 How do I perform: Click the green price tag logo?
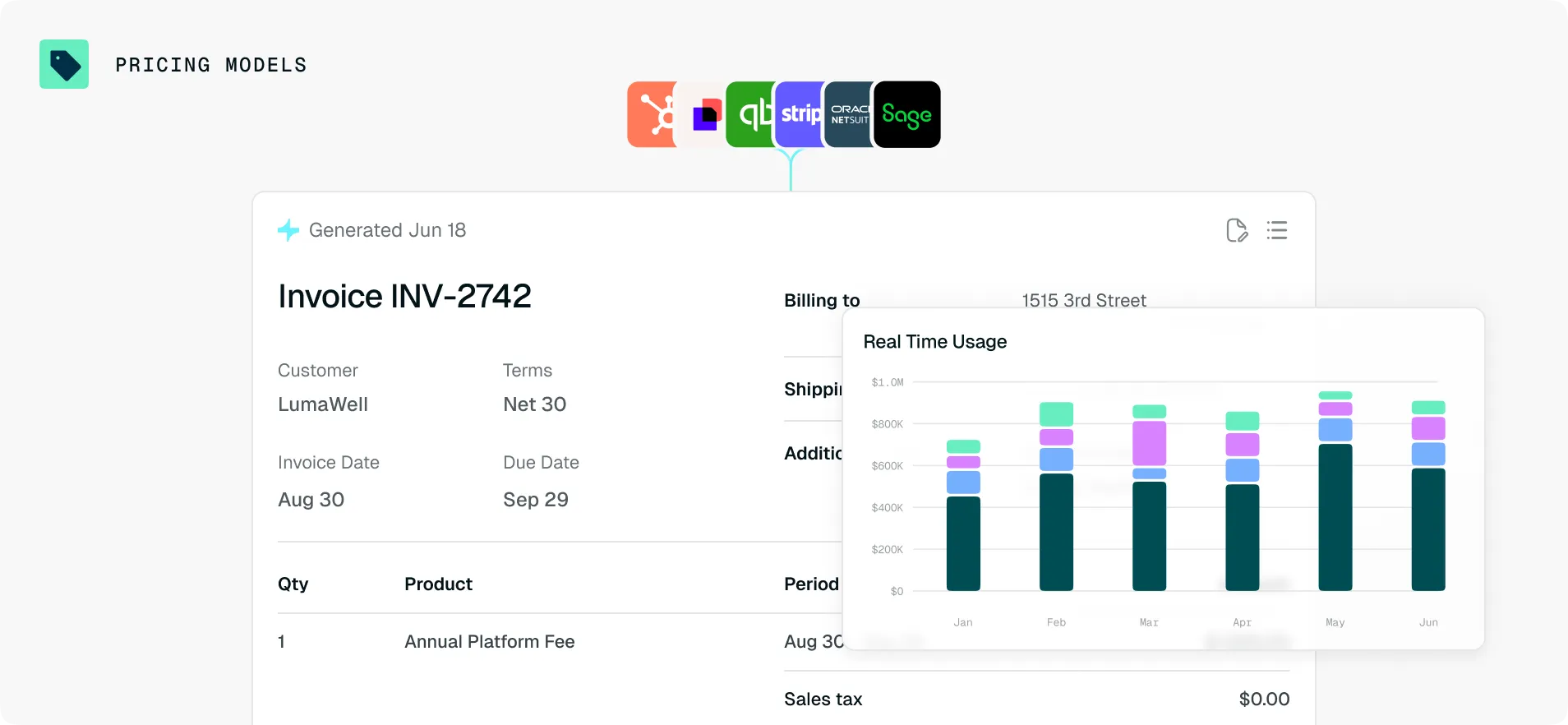tap(64, 64)
